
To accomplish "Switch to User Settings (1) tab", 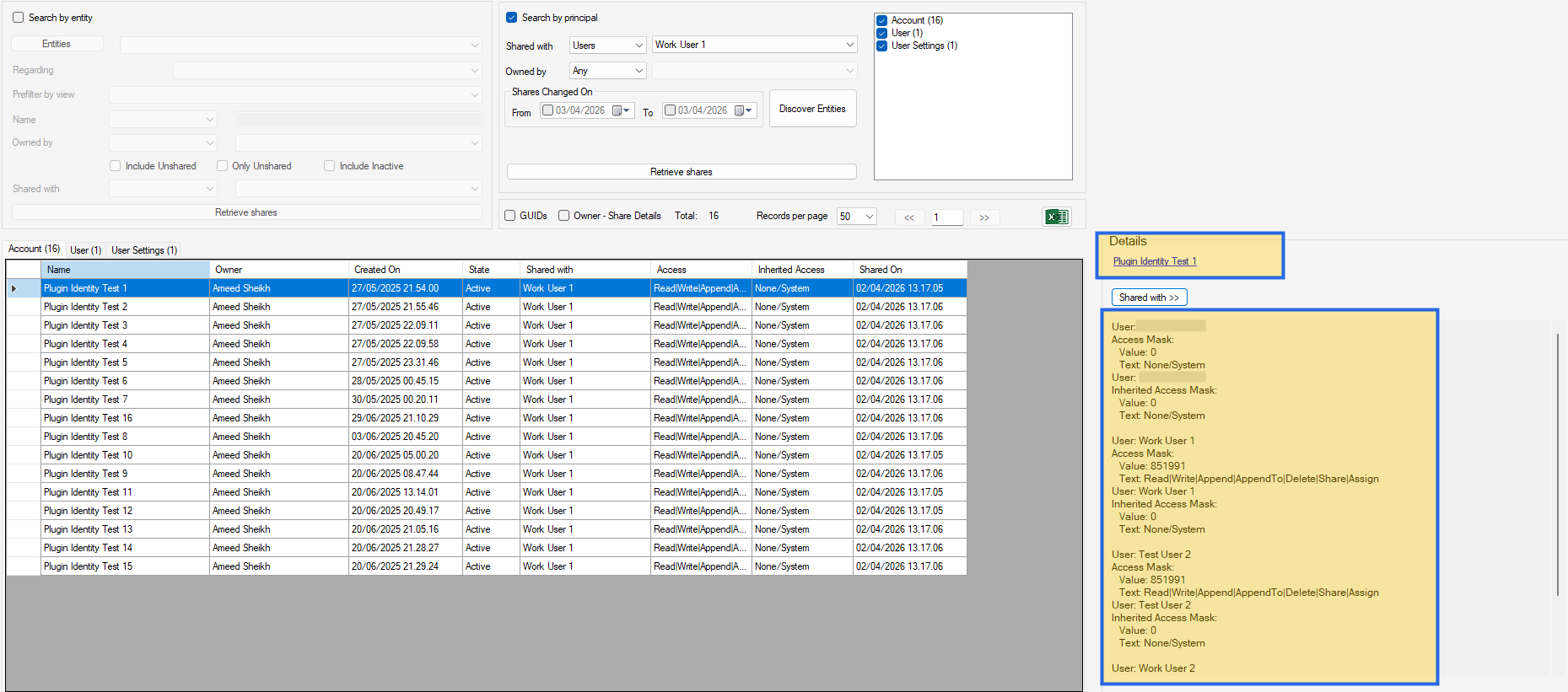I will coord(144,250).
